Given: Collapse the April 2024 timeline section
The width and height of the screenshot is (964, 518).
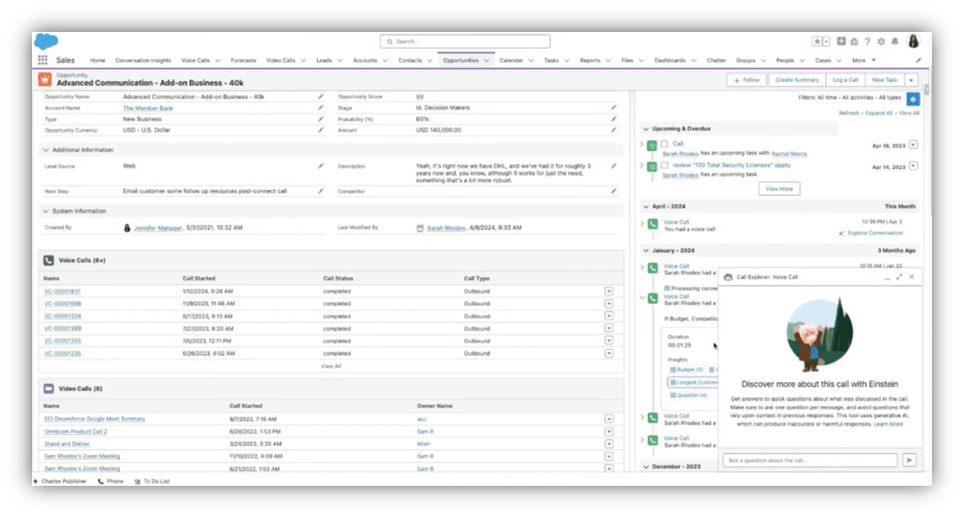Looking at the screenshot, I should pyautogui.click(x=646, y=206).
